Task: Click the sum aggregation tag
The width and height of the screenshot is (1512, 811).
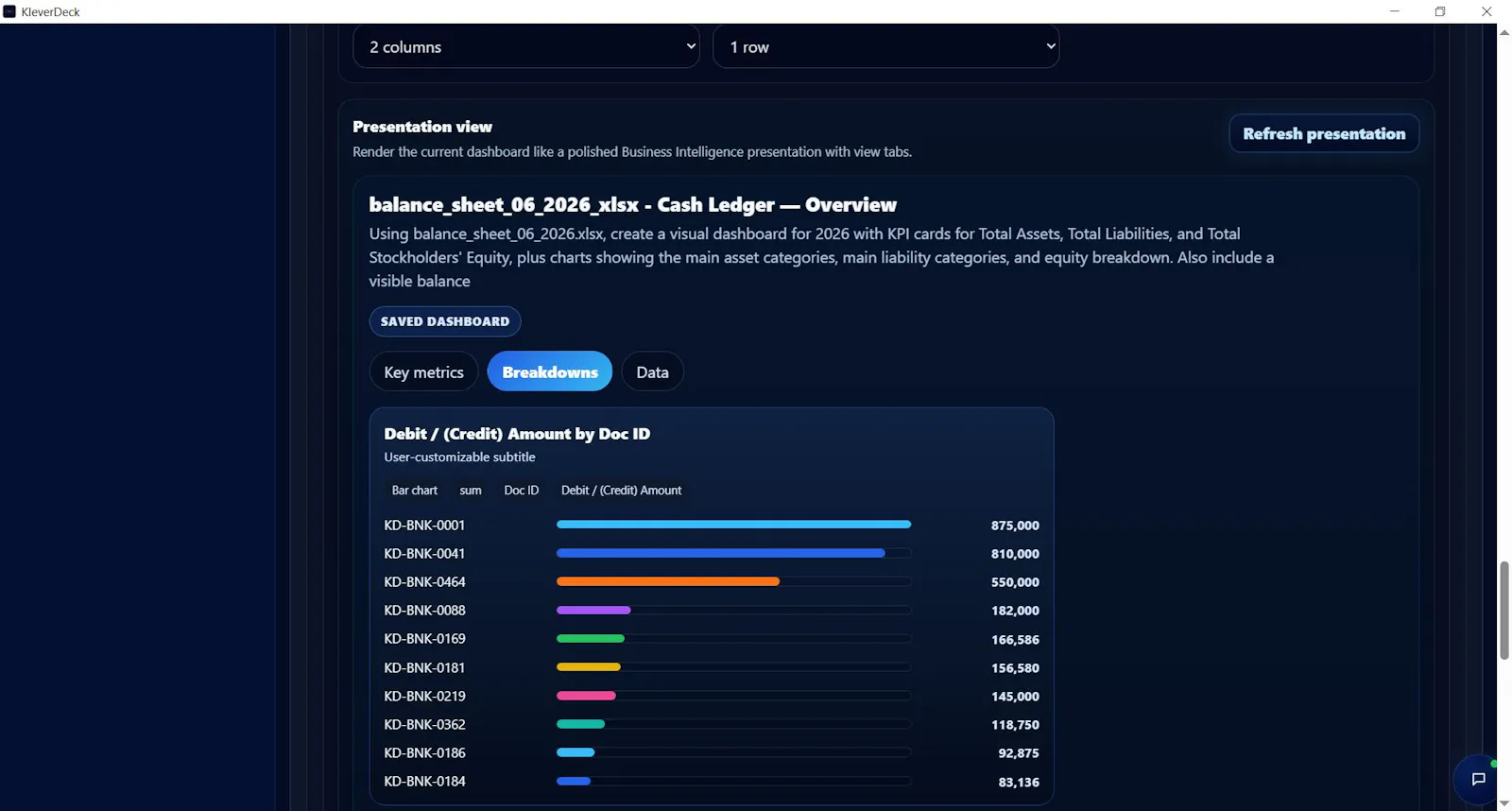Action: 471,491
